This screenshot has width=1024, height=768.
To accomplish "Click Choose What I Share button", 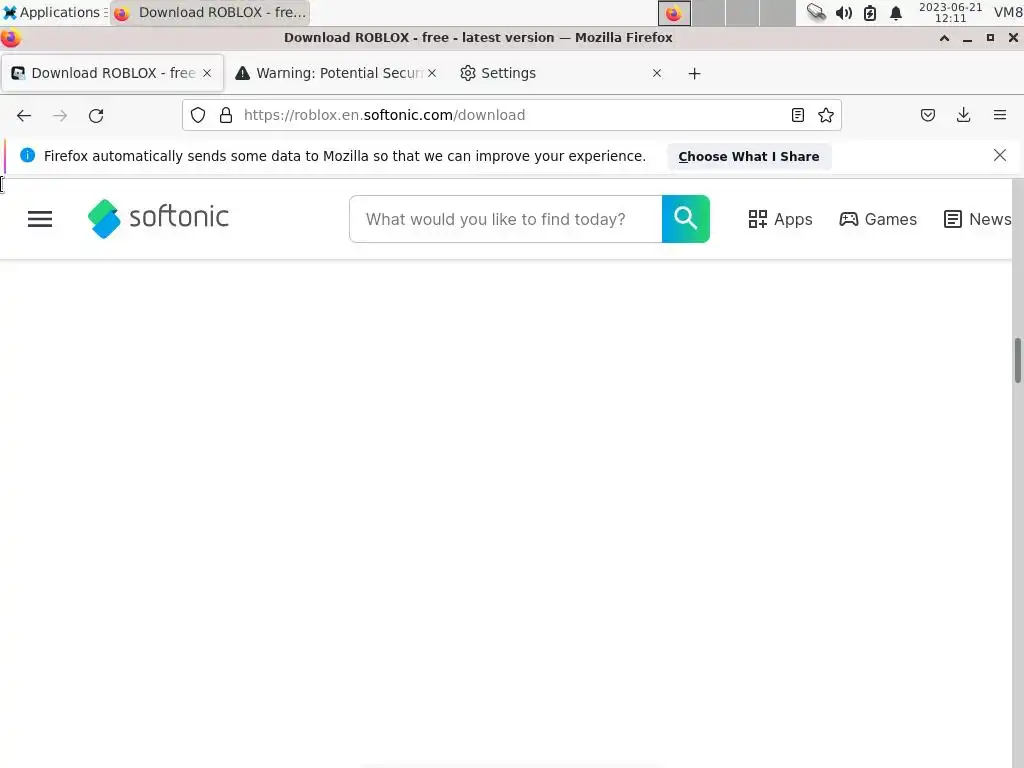I will pyautogui.click(x=749, y=157).
